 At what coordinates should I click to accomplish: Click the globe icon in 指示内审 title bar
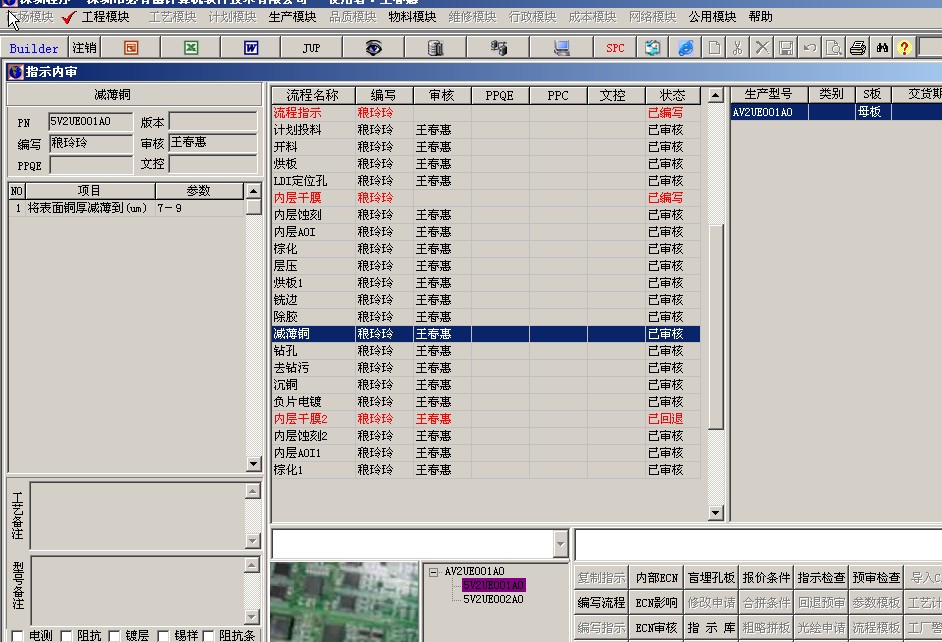coord(15,72)
